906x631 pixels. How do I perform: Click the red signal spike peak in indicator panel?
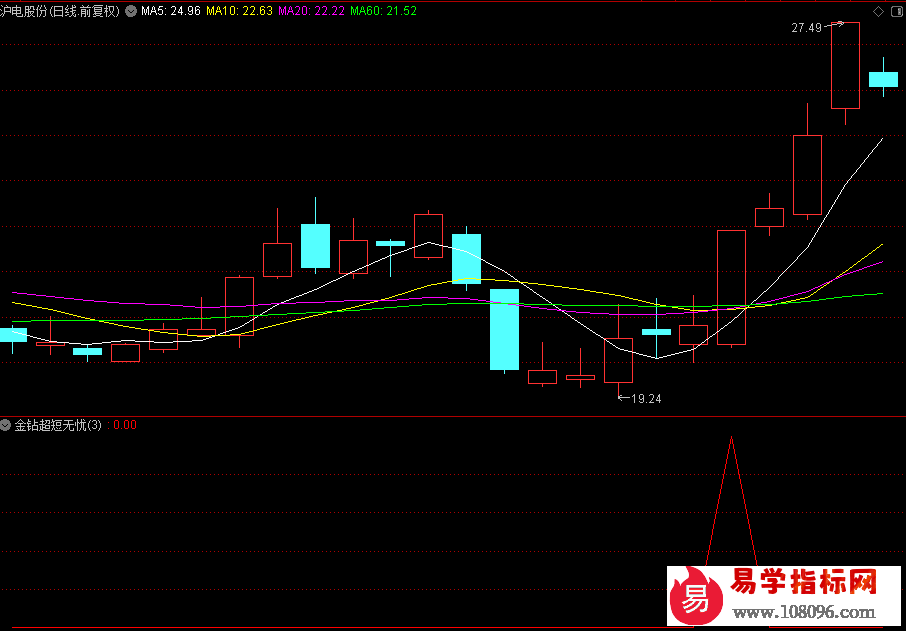pos(731,440)
